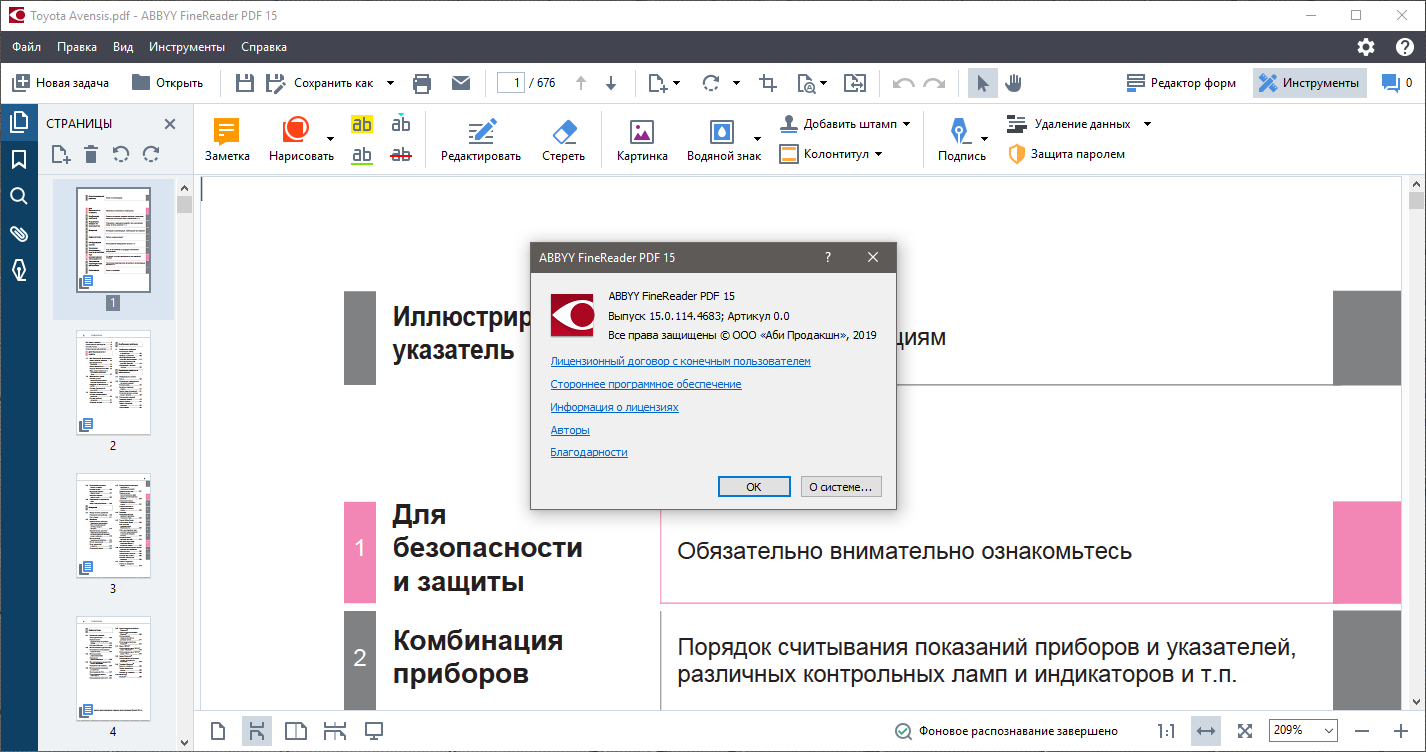Screen dimensions: 1426x752
Task: Open Стороннее программное обеспечение link
Action: click(646, 384)
